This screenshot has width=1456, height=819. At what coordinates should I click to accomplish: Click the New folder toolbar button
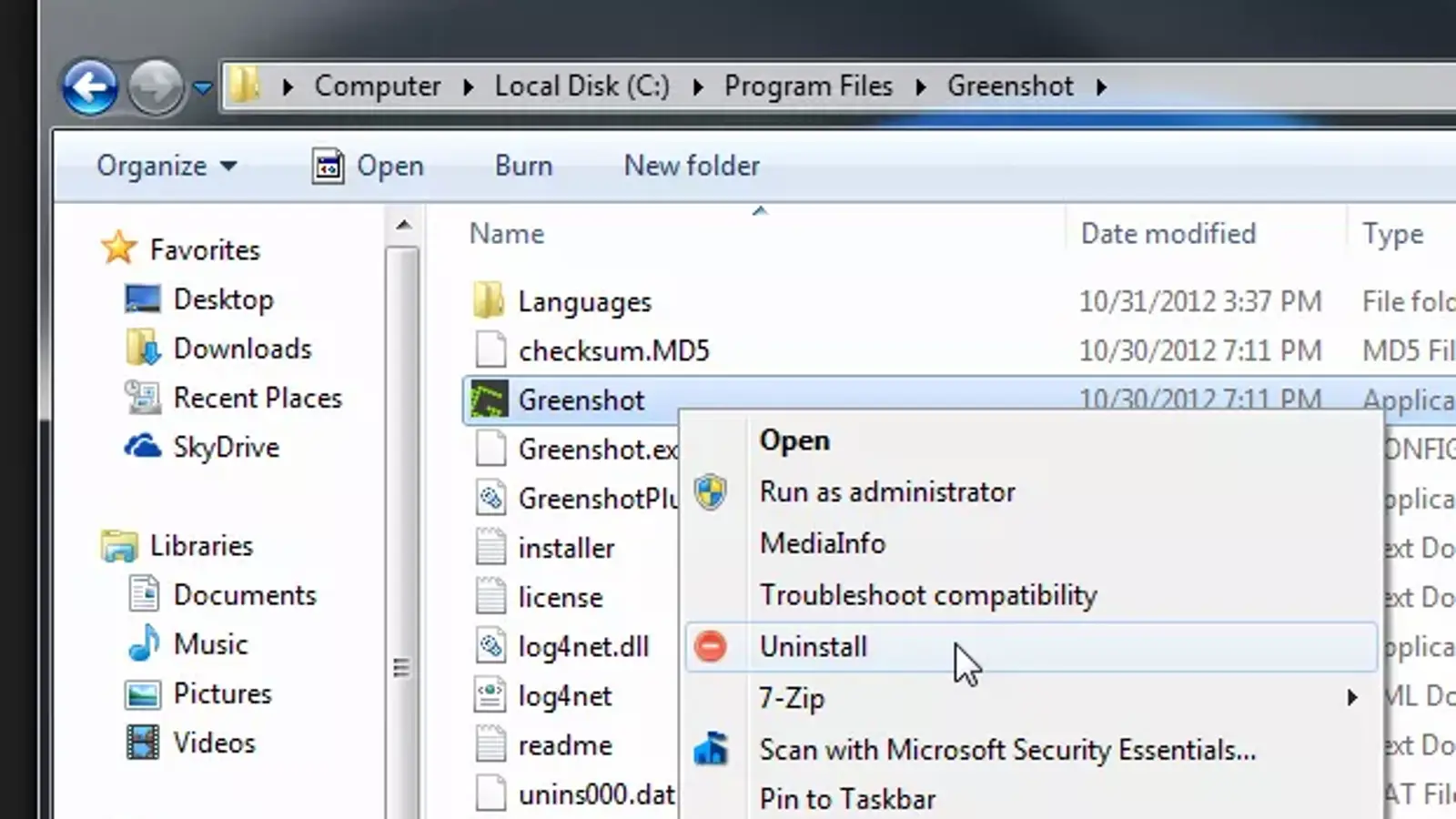[x=692, y=167]
